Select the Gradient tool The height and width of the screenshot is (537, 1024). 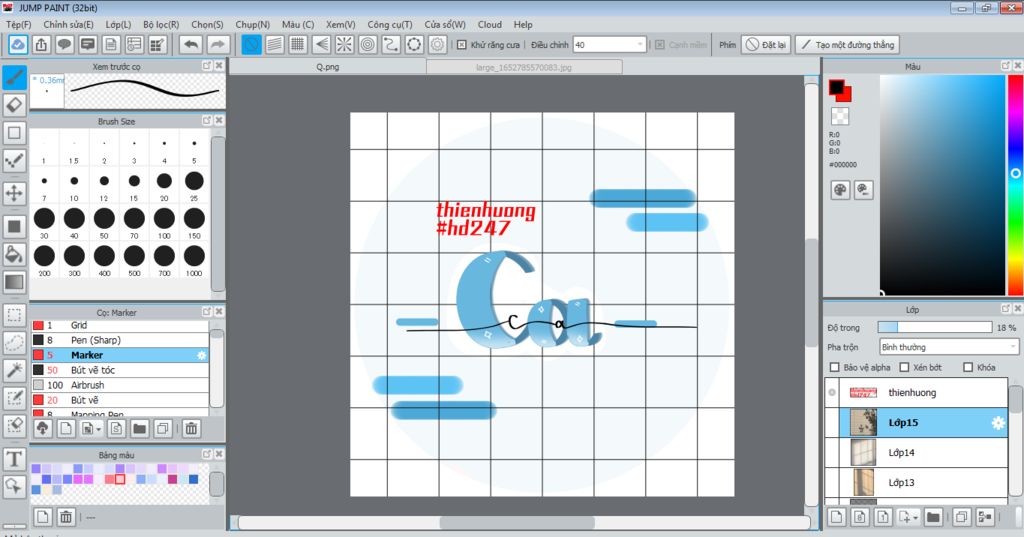click(x=14, y=282)
